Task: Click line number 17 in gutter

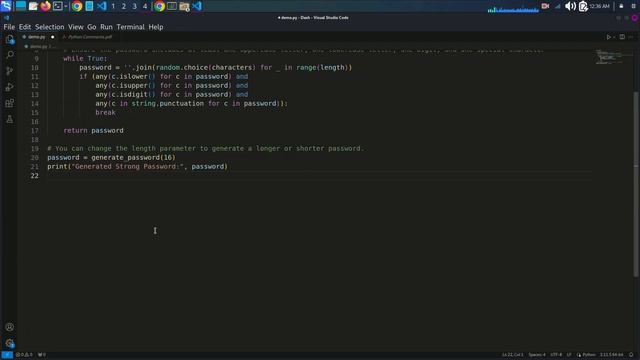Action: pos(35,131)
